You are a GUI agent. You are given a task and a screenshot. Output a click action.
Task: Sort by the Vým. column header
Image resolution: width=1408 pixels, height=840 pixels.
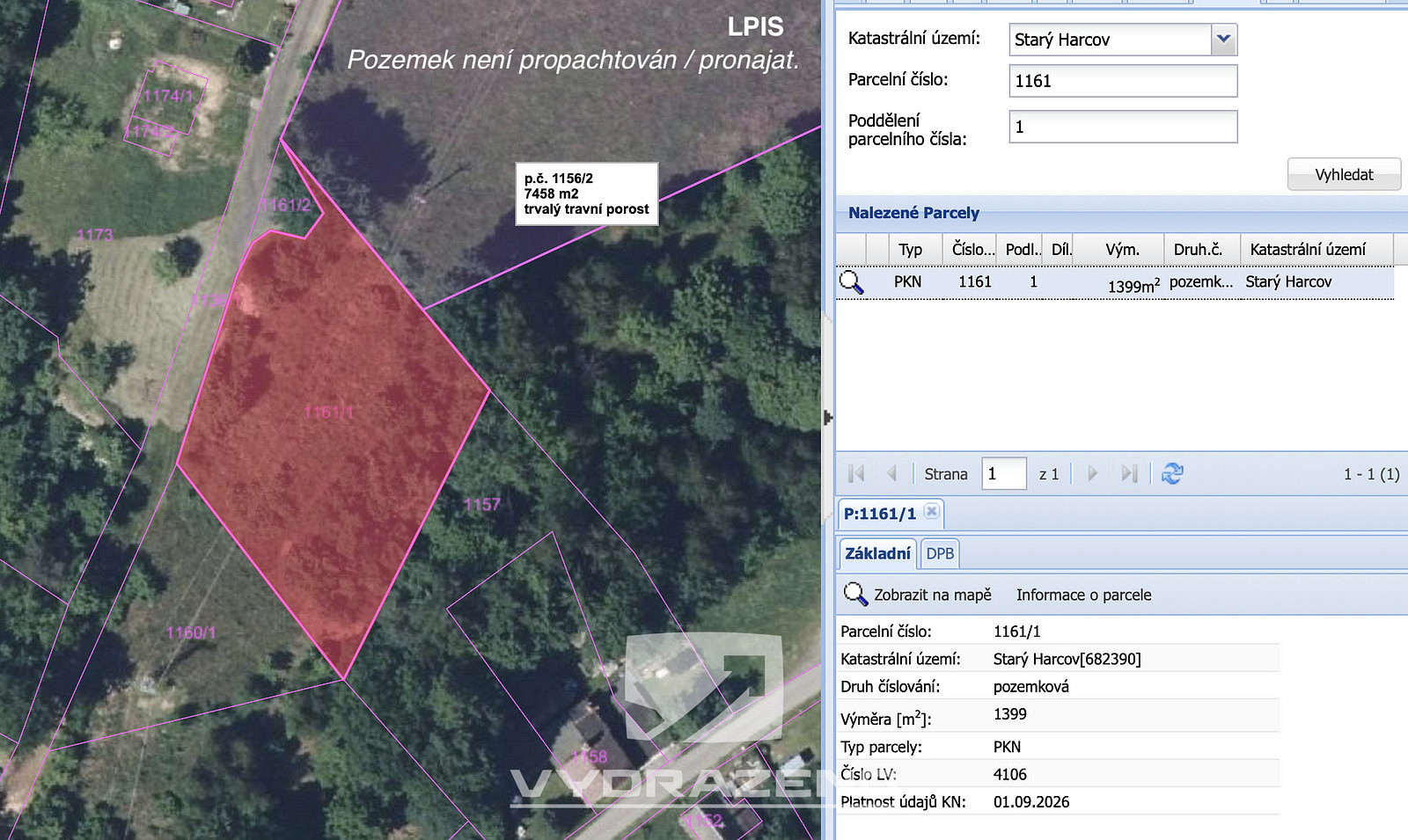[x=1122, y=250]
